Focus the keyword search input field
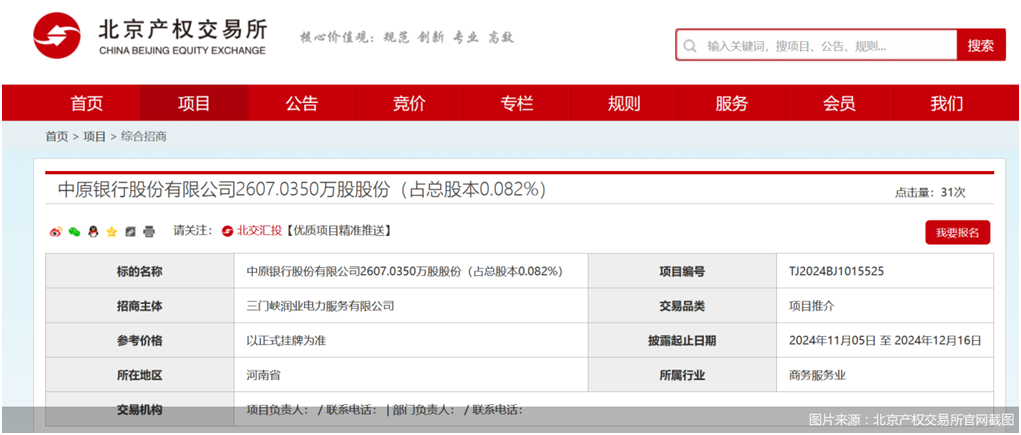 pyautogui.click(x=817, y=46)
